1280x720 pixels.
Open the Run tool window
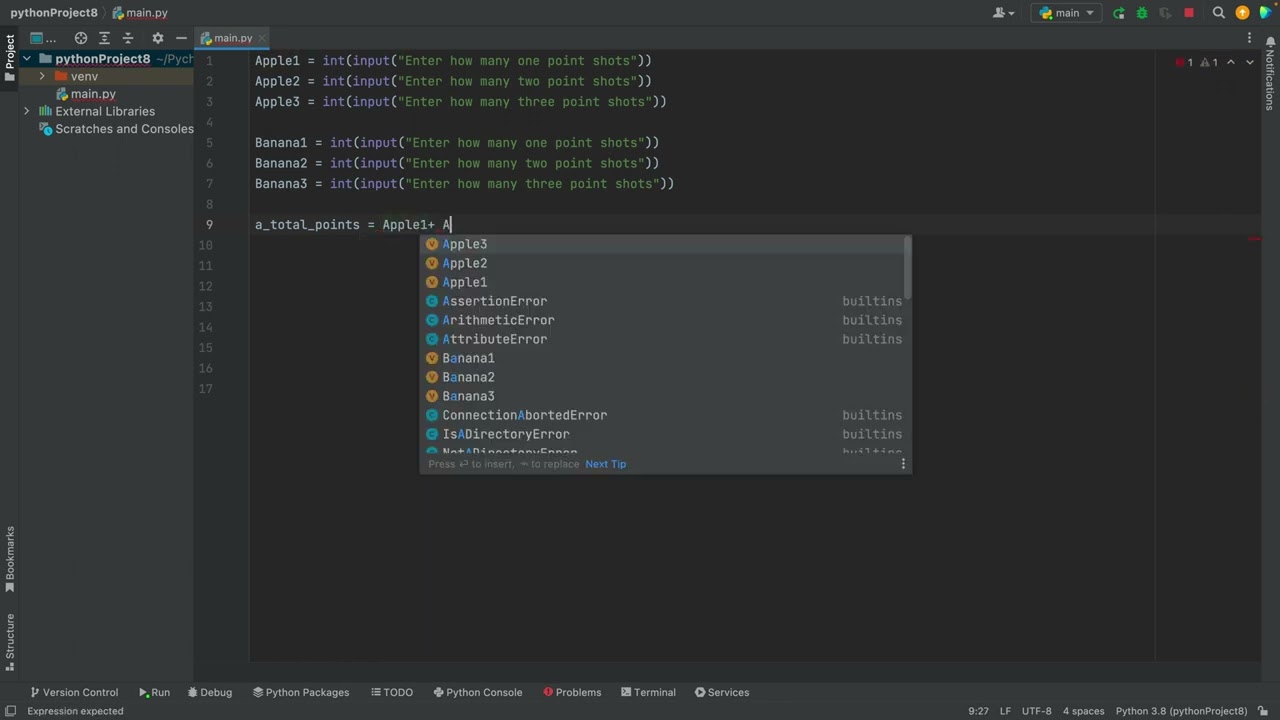[x=154, y=692]
